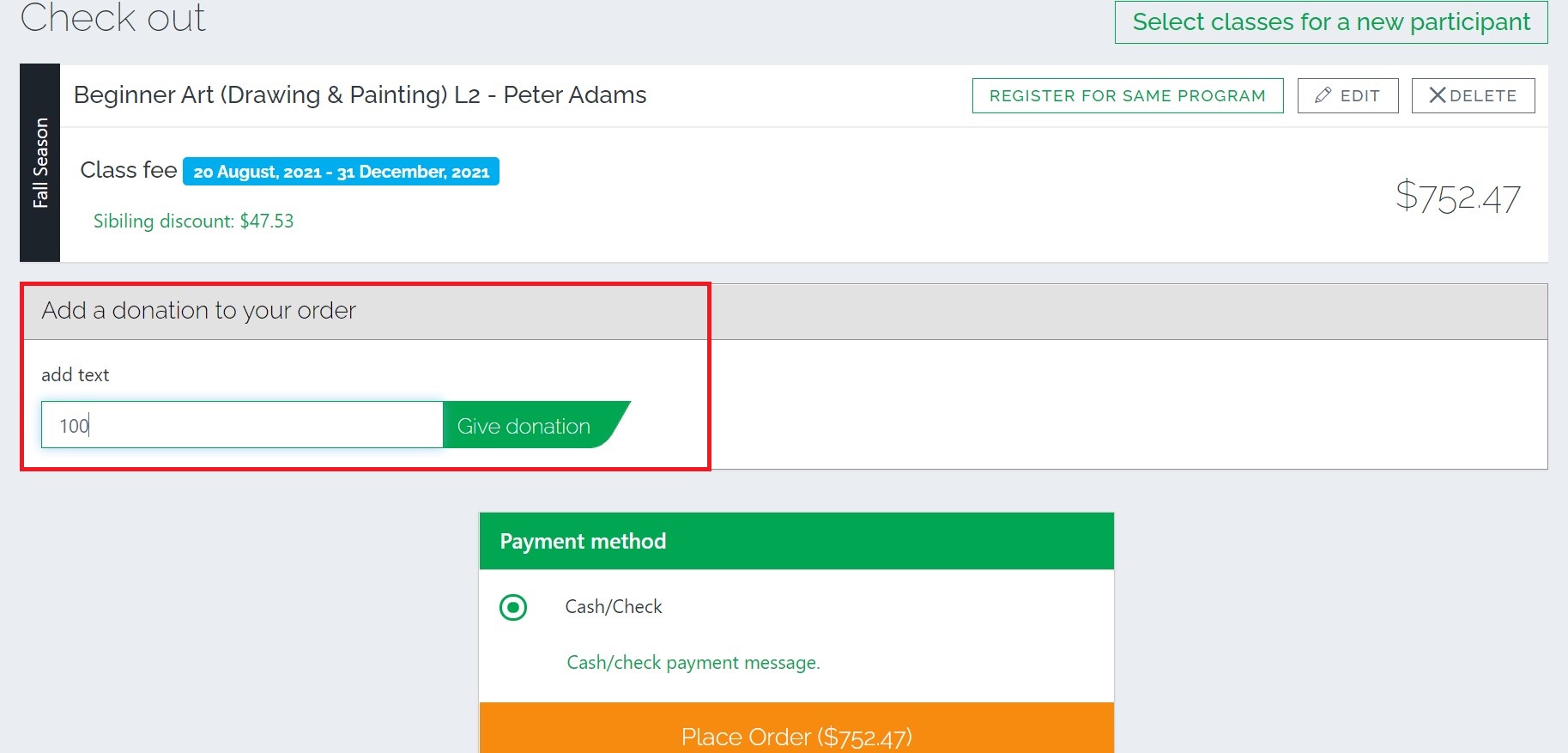Click REGISTER FOR SAME PROGRAM

1128,95
